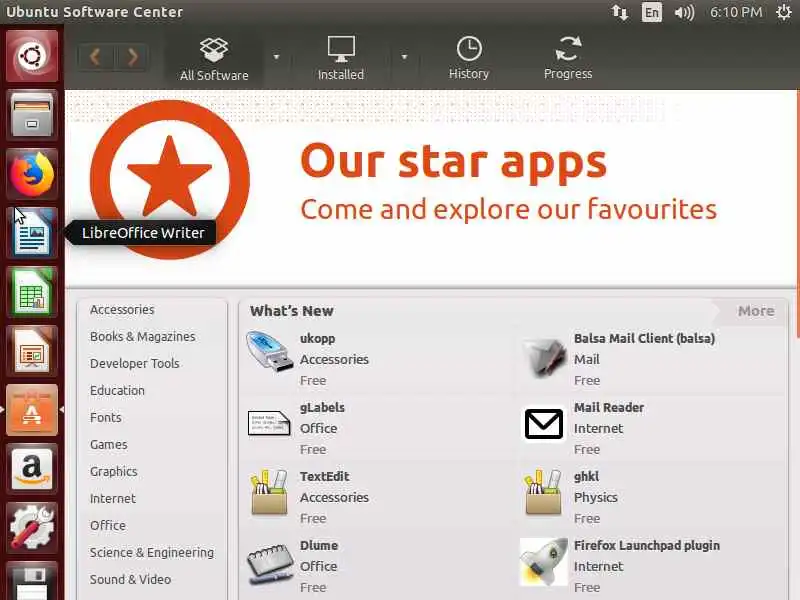Click the TextEdit app icon
This screenshot has width=800, height=600.
269,493
